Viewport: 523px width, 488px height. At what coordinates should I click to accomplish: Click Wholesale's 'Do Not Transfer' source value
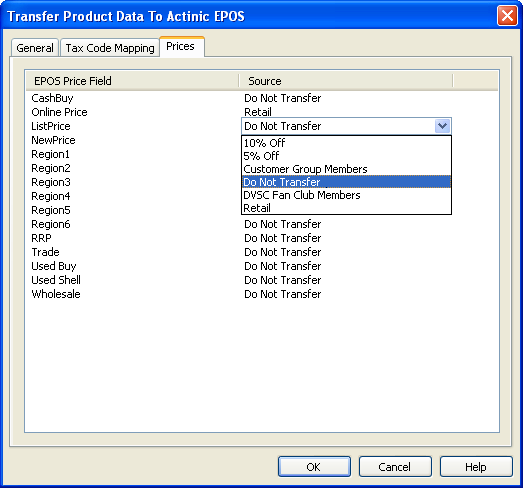[283, 294]
